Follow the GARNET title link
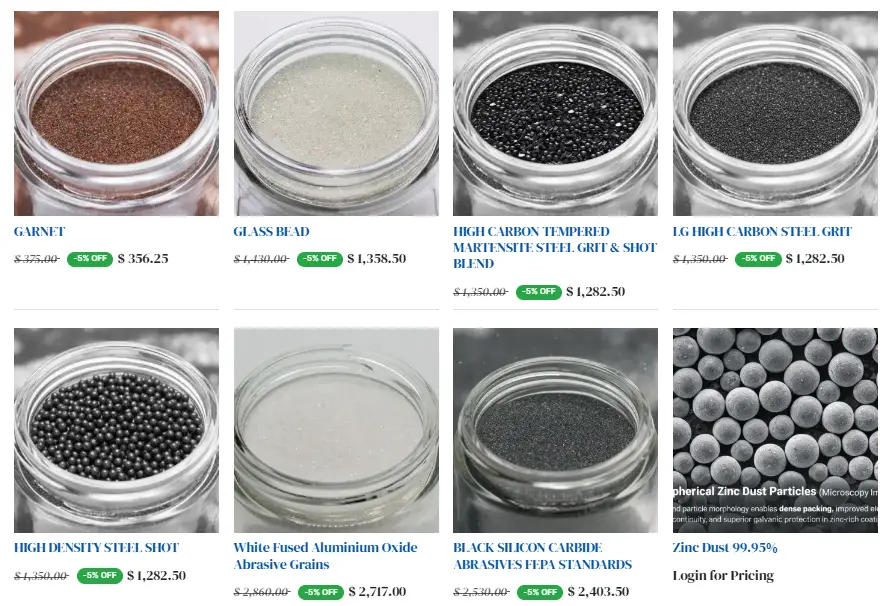The image size is (896, 606). (39, 232)
